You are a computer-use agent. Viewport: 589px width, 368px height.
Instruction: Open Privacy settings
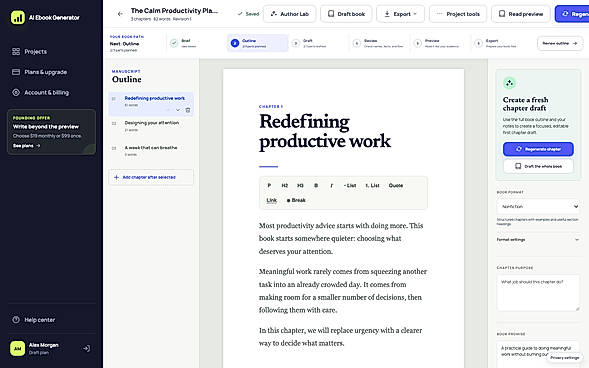click(x=565, y=358)
